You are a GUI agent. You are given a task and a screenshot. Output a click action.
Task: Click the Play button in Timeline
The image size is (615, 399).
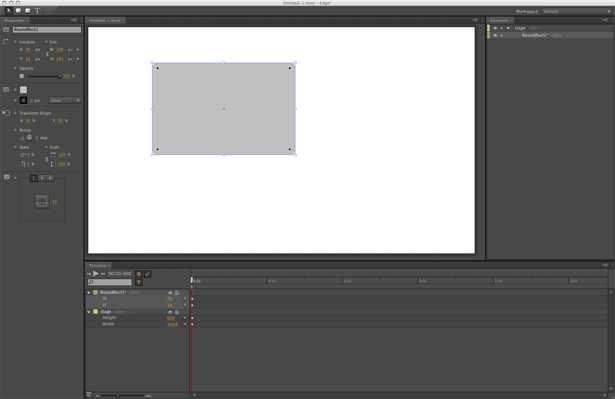point(96,273)
